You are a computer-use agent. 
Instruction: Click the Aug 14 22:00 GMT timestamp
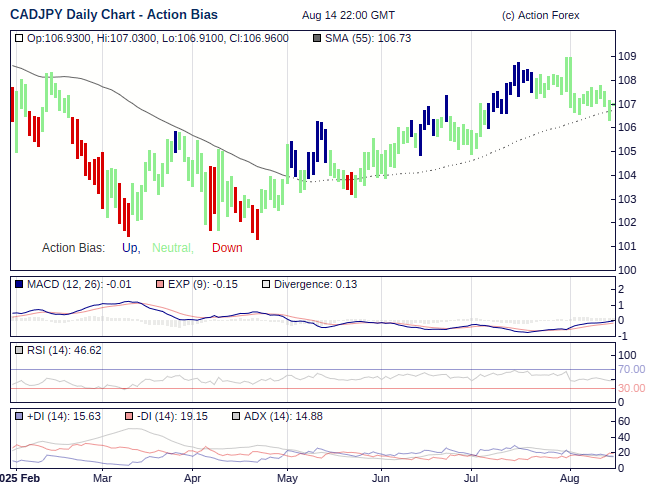click(347, 15)
